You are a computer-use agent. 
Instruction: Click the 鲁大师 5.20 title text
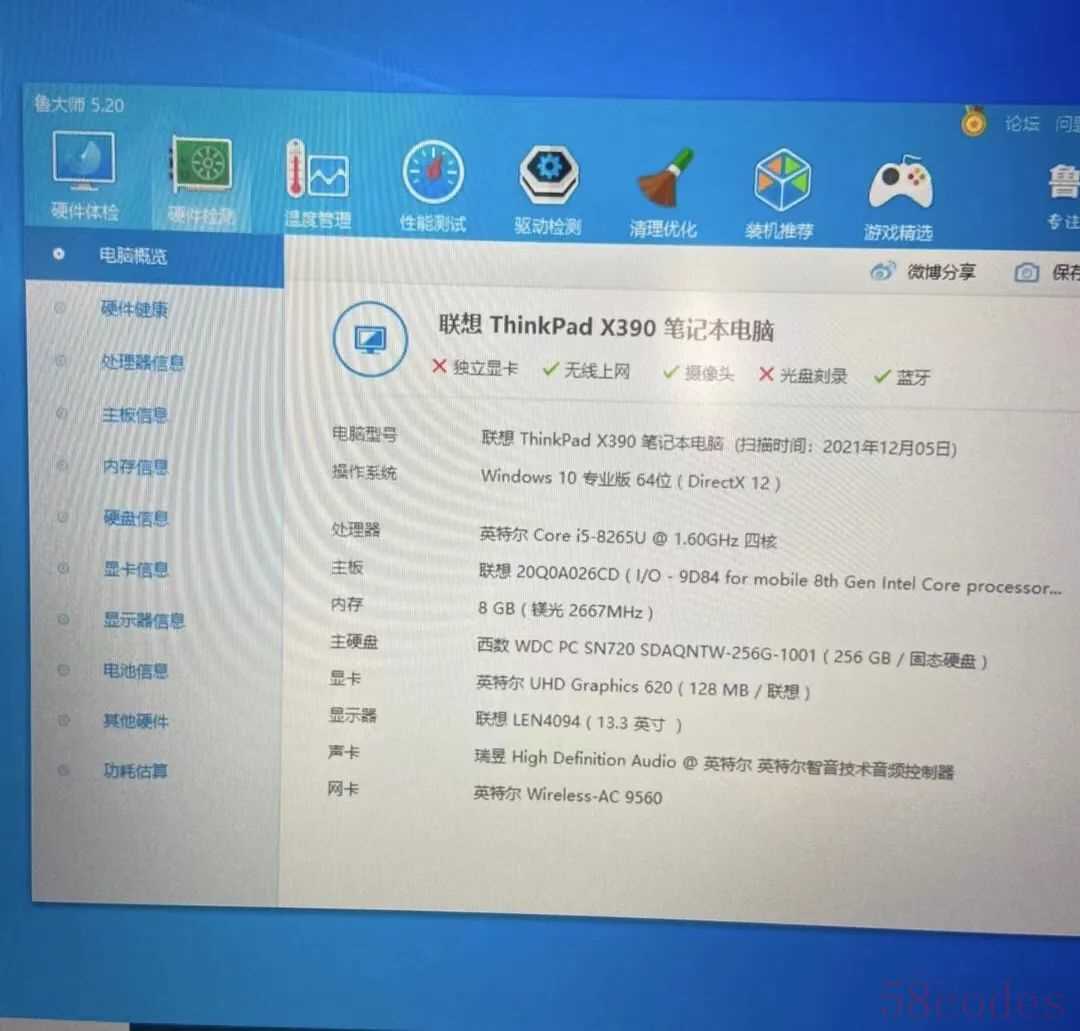click(x=79, y=105)
